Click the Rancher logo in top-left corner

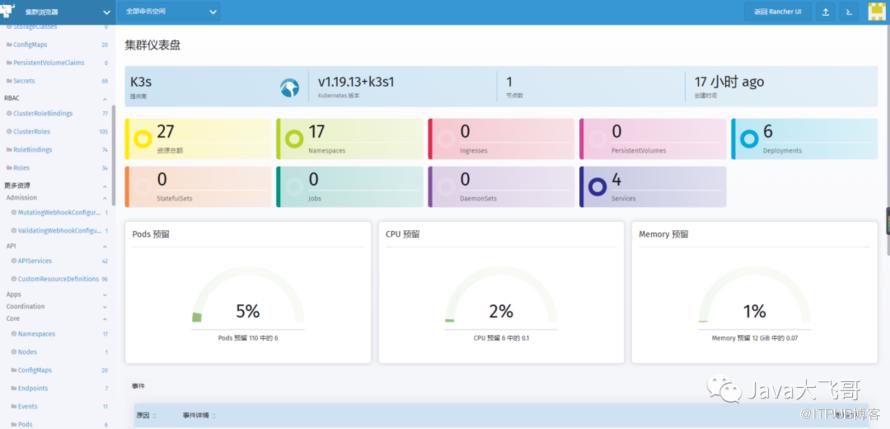11,11
